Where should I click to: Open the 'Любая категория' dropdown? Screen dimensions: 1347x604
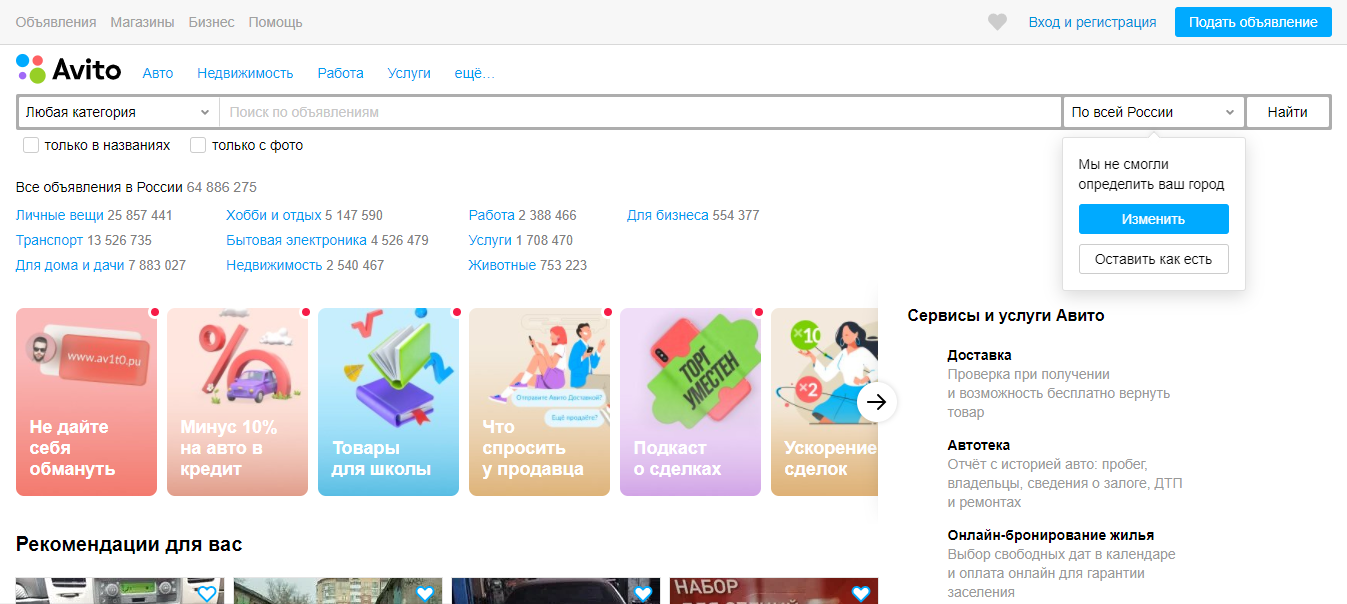click(118, 112)
